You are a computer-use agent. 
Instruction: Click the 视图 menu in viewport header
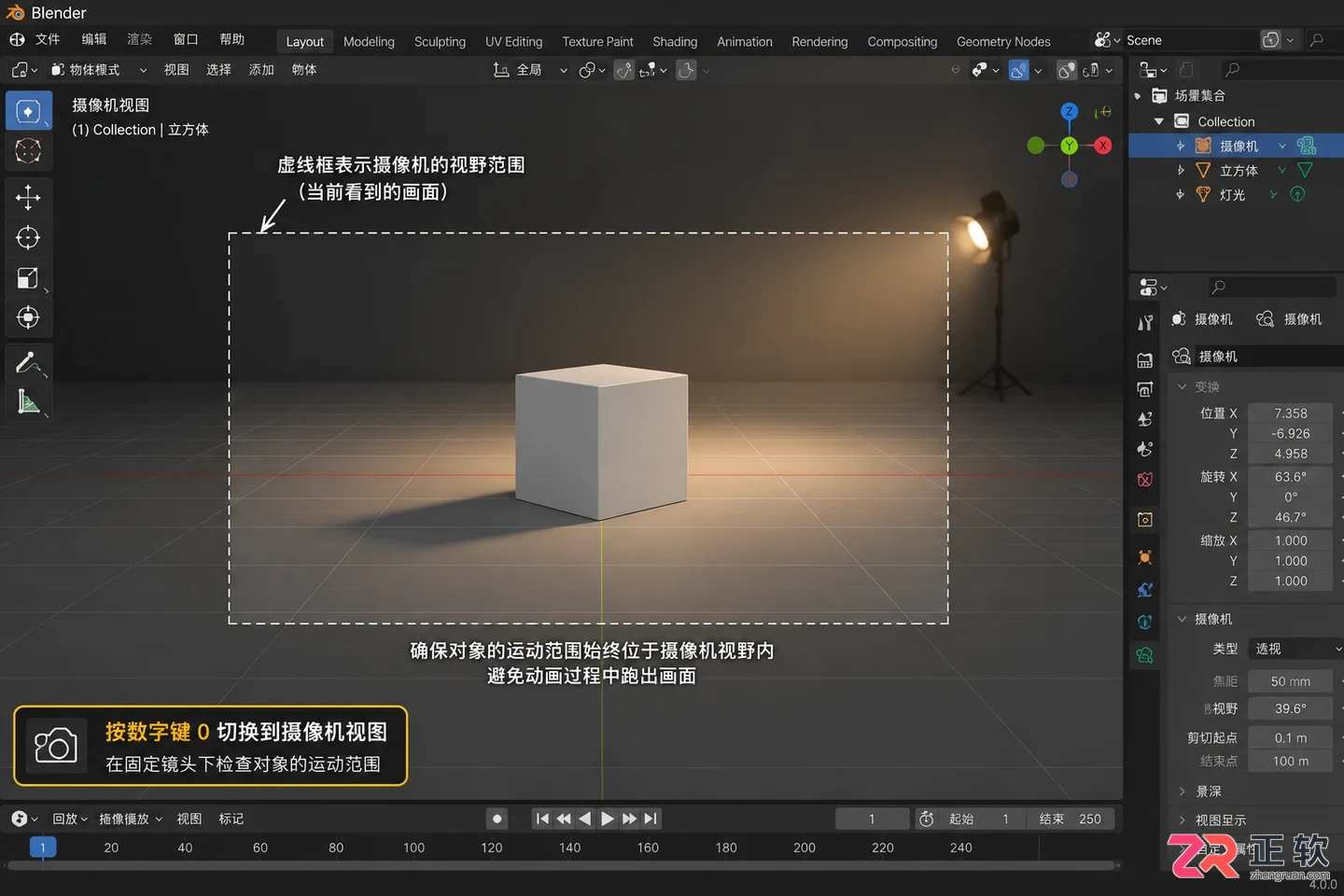click(176, 70)
